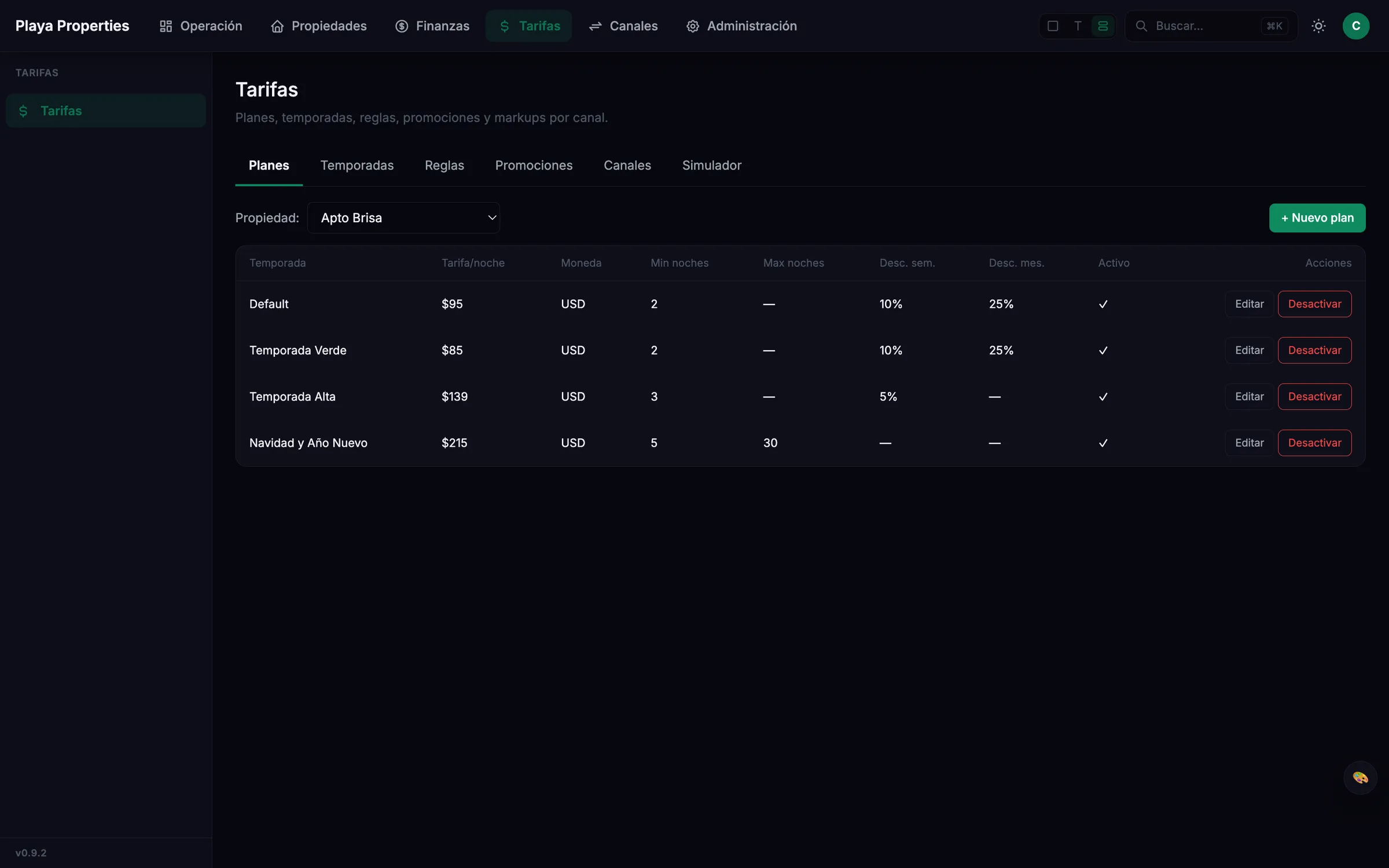
Task: Toggle light theme with sun icon
Action: click(1318, 26)
